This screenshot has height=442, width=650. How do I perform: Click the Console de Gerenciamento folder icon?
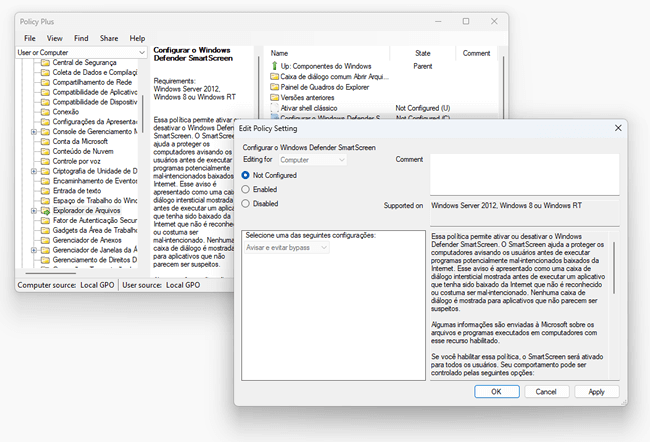coord(46,132)
